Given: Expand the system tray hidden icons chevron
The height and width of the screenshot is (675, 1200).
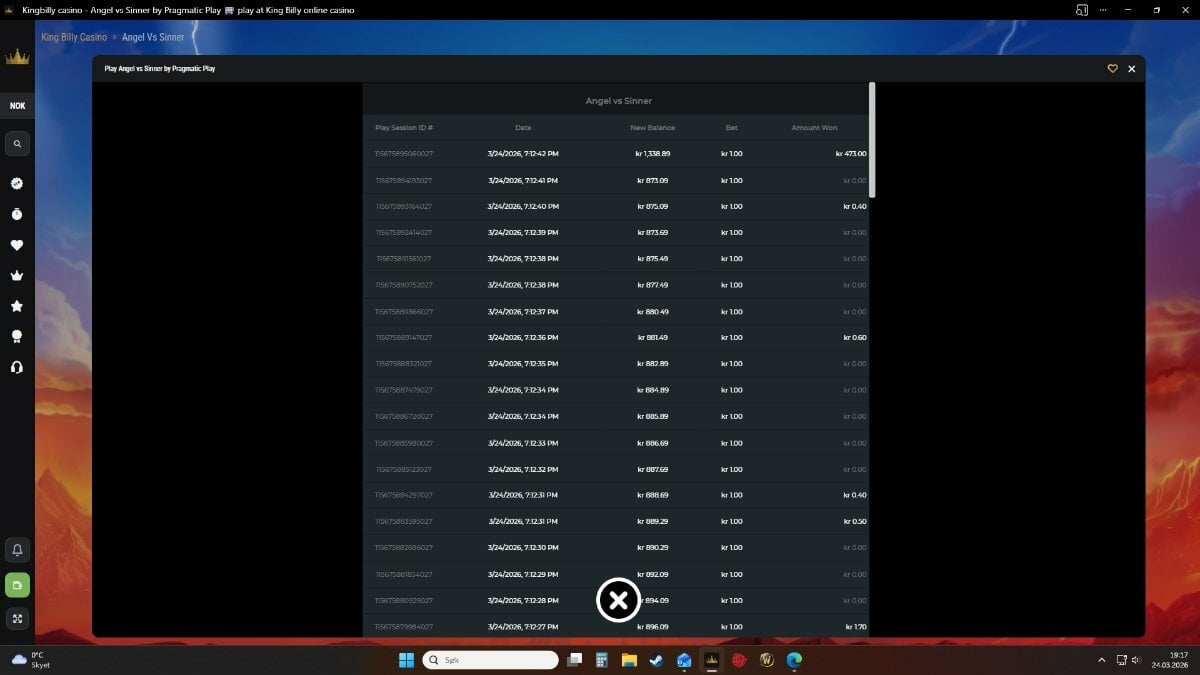Looking at the screenshot, I should click(x=1102, y=660).
